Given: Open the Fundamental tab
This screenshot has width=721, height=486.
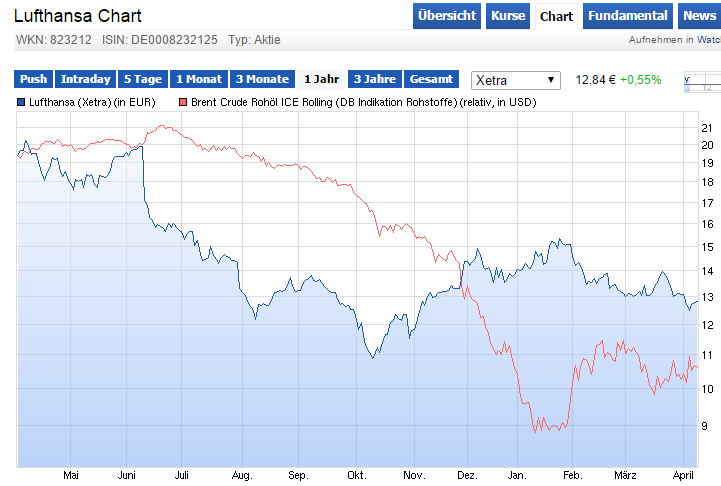Looking at the screenshot, I should tap(628, 16).
